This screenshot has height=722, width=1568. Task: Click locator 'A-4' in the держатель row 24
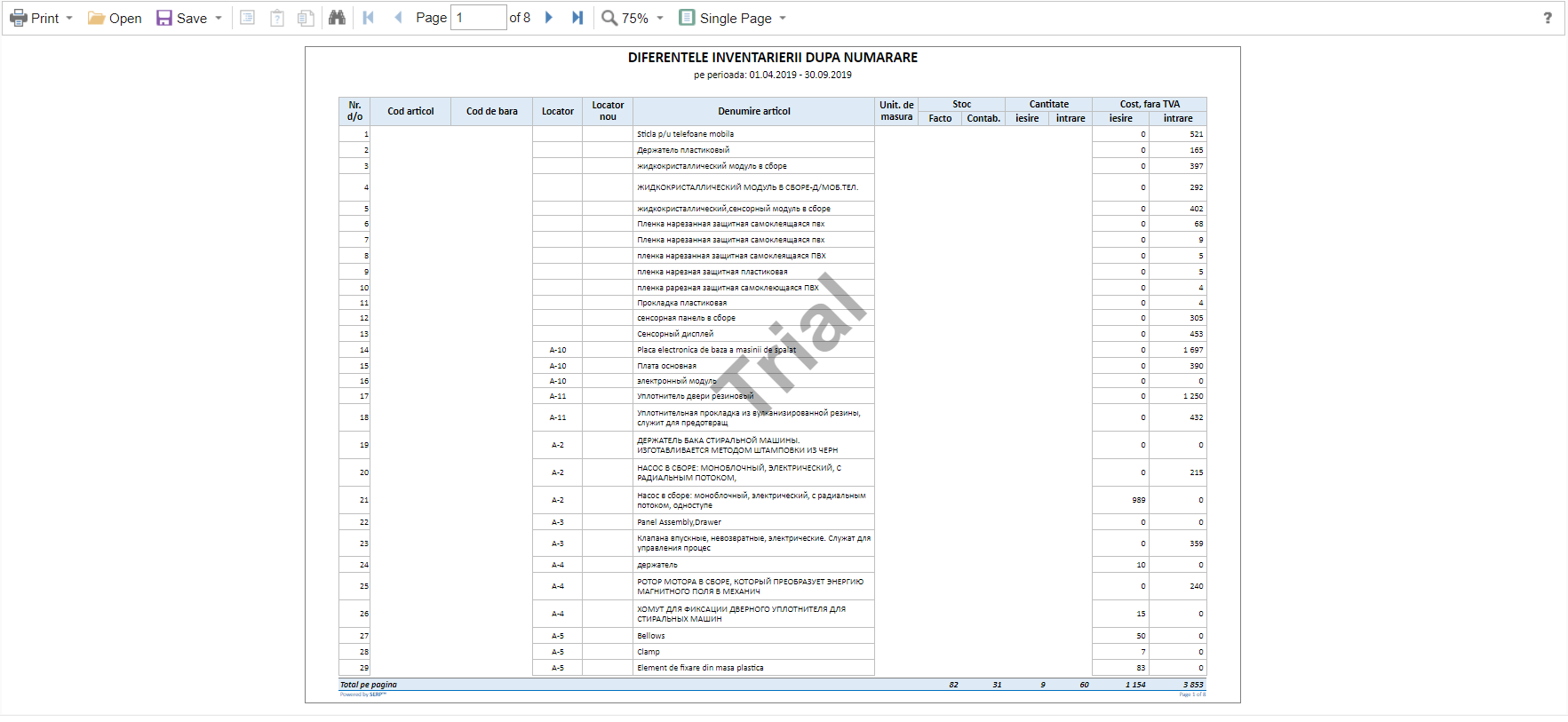pyautogui.click(x=558, y=565)
